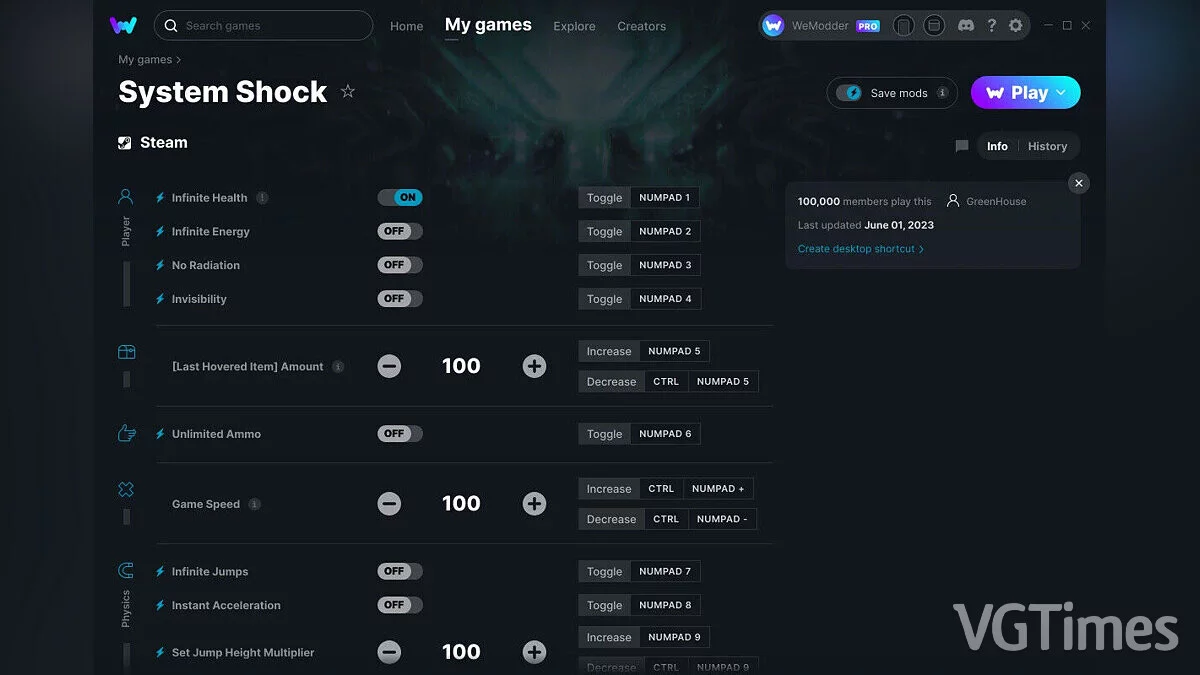1200x675 pixels.
Task: Increase Game Speed with the plus button
Action: (x=534, y=504)
